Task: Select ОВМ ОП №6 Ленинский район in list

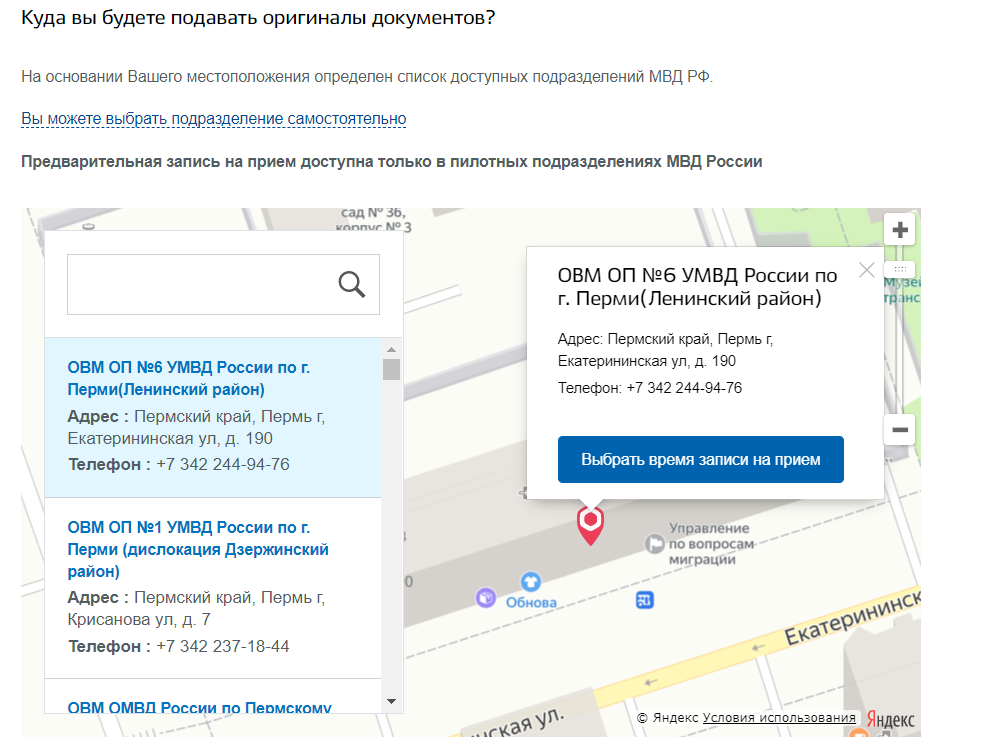Action: (x=189, y=378)
